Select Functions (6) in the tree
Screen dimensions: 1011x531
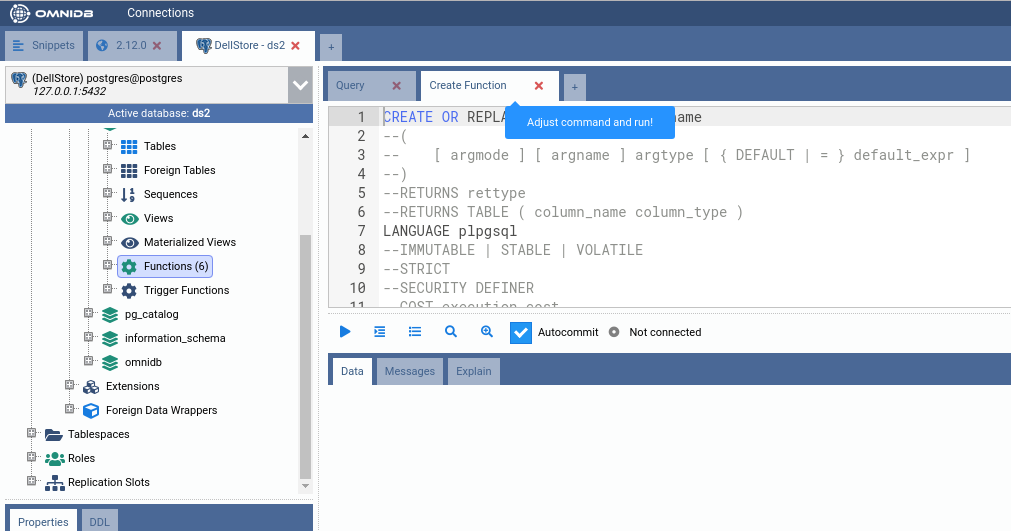click(175, 266)
